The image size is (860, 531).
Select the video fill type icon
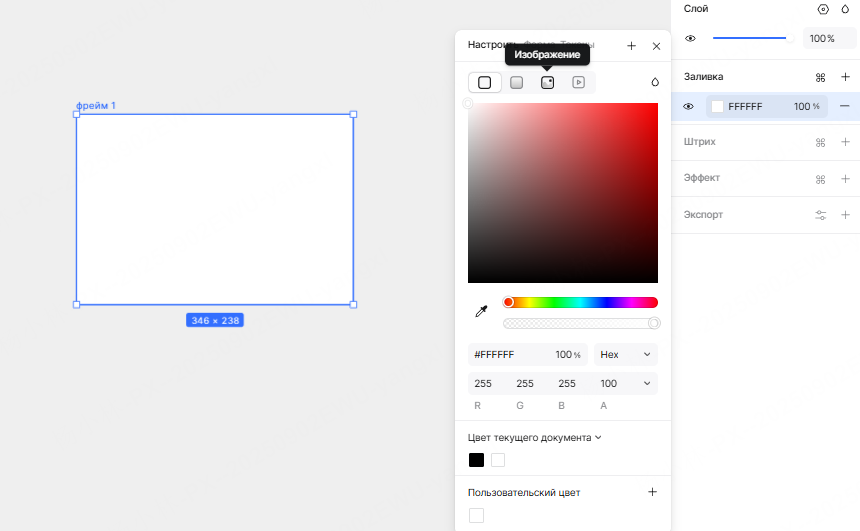click(578, 83)
